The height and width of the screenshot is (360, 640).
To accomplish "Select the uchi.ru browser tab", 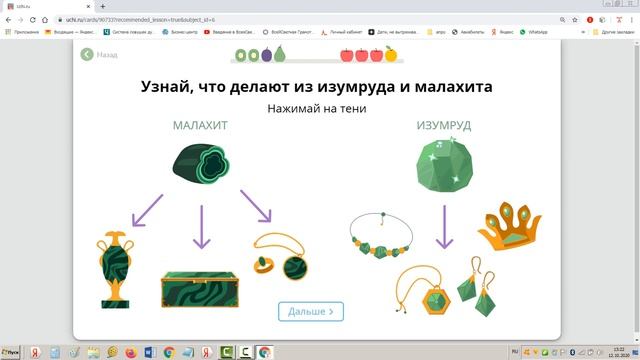I will pyautogui.click(x=48, y=7).
